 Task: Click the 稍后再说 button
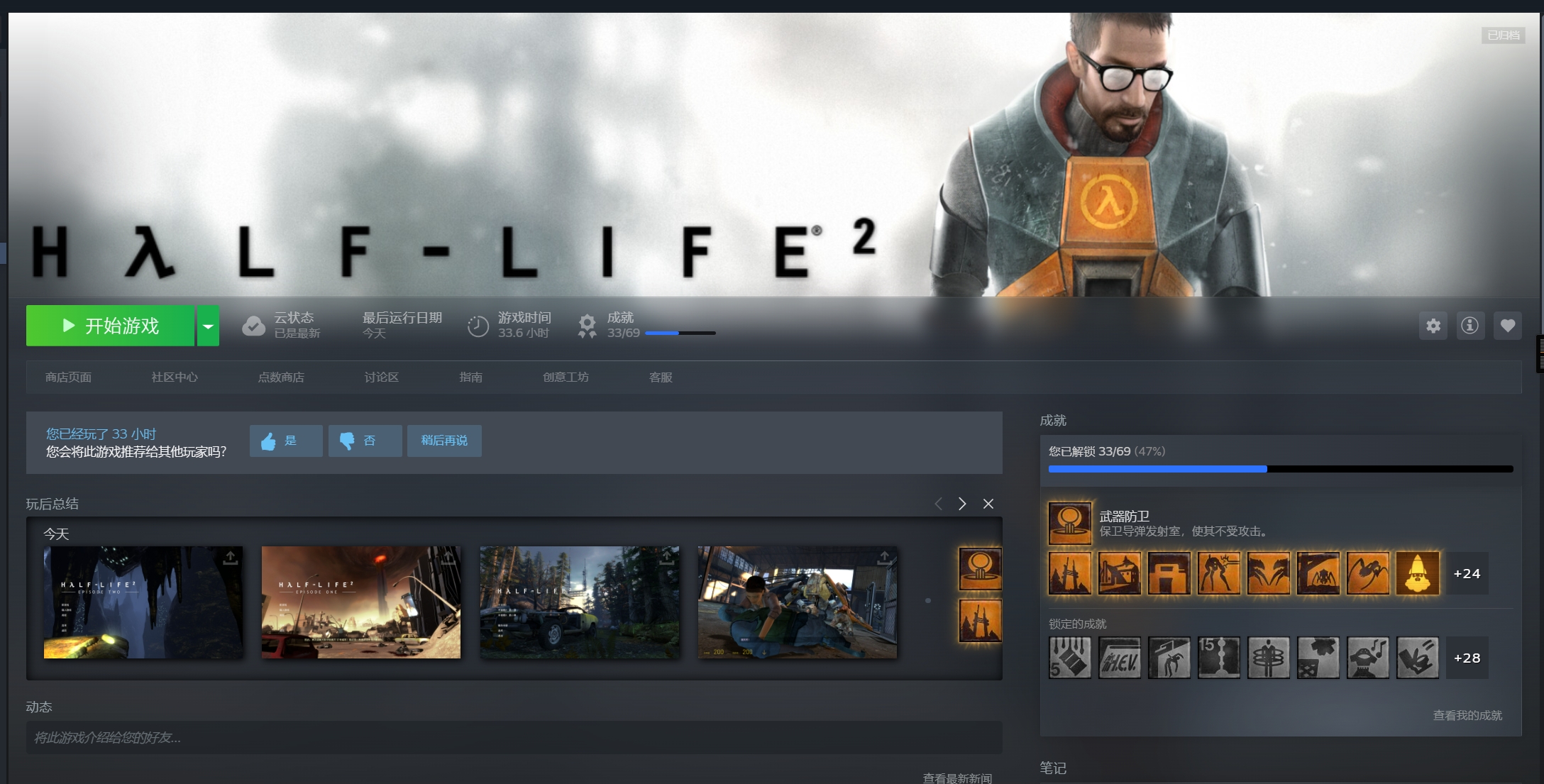444,441
